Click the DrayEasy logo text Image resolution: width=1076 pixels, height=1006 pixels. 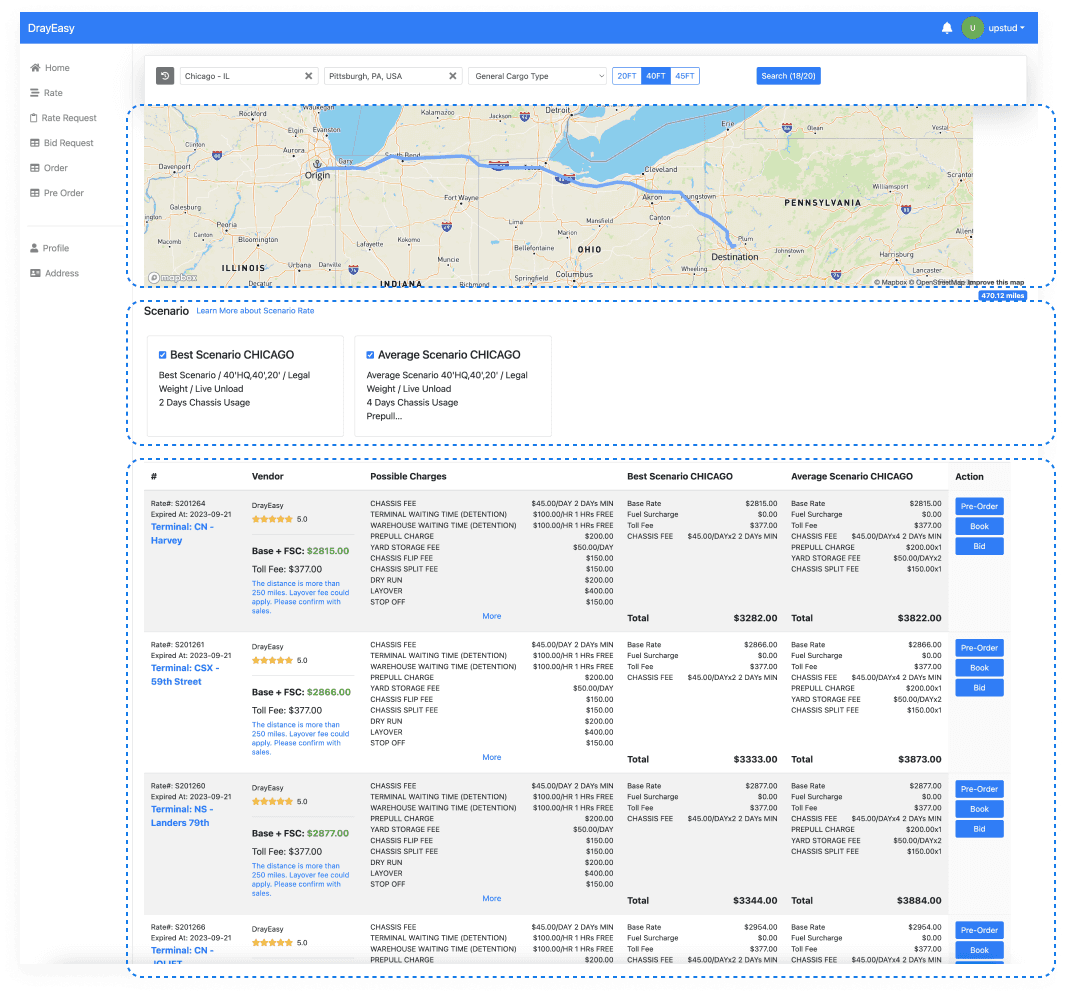pyautogui.click(x=51, y=28)
